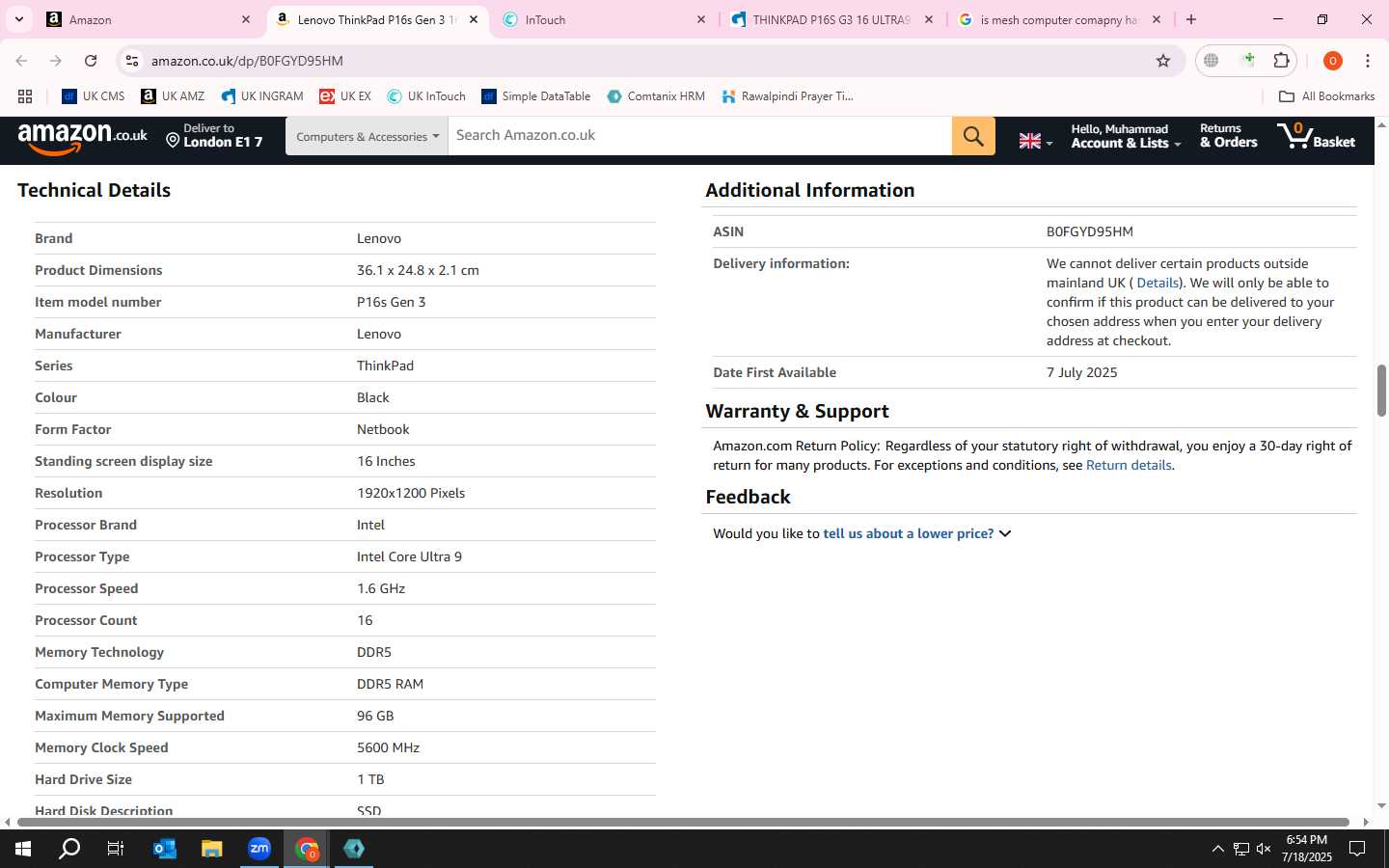Open a new browser tab
The width and height of the screenshot is (1389, 868).
[1191, 19]
